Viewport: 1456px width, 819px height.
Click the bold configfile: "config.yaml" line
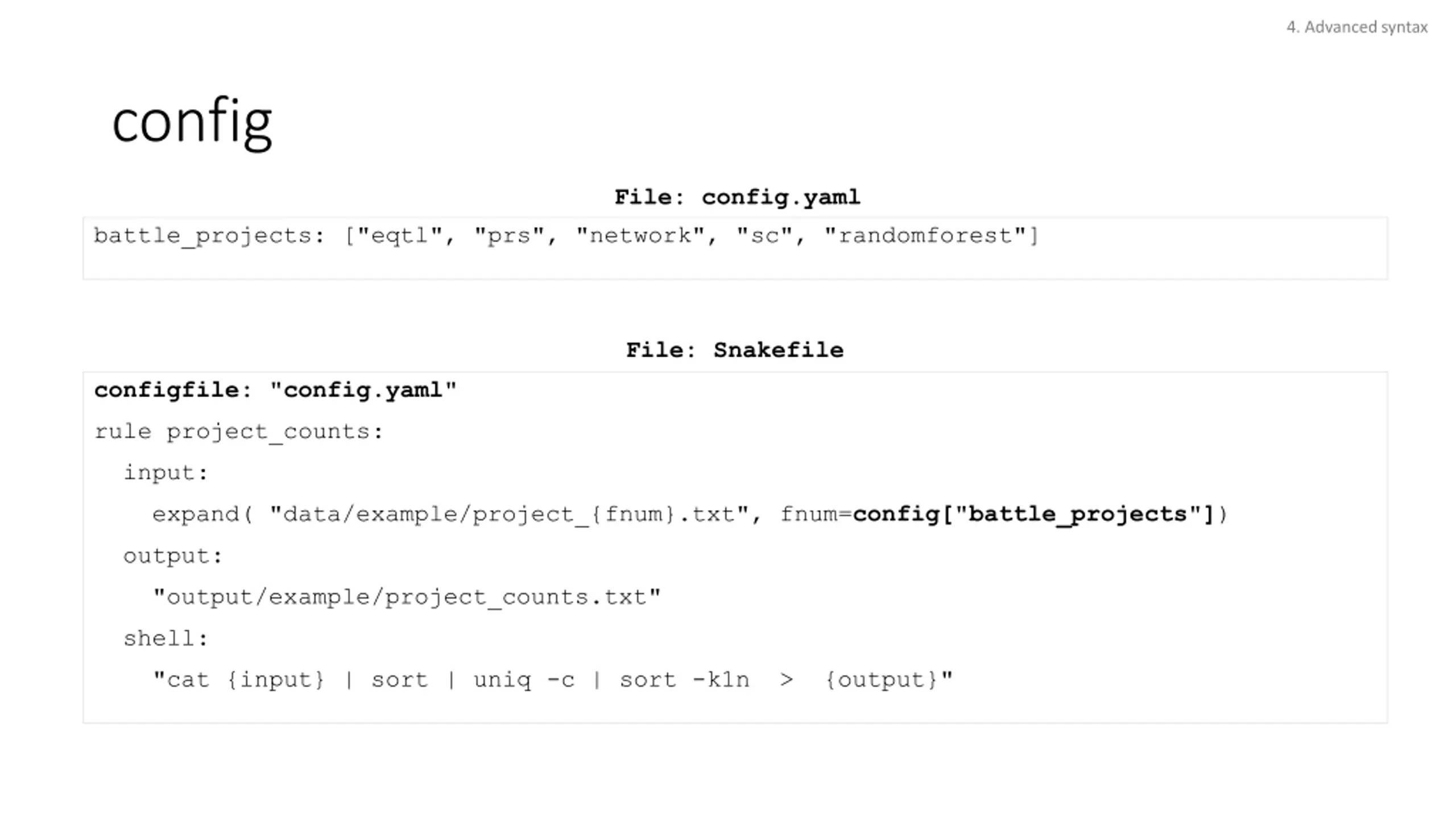pyautogui.click(x=275, y=390)
